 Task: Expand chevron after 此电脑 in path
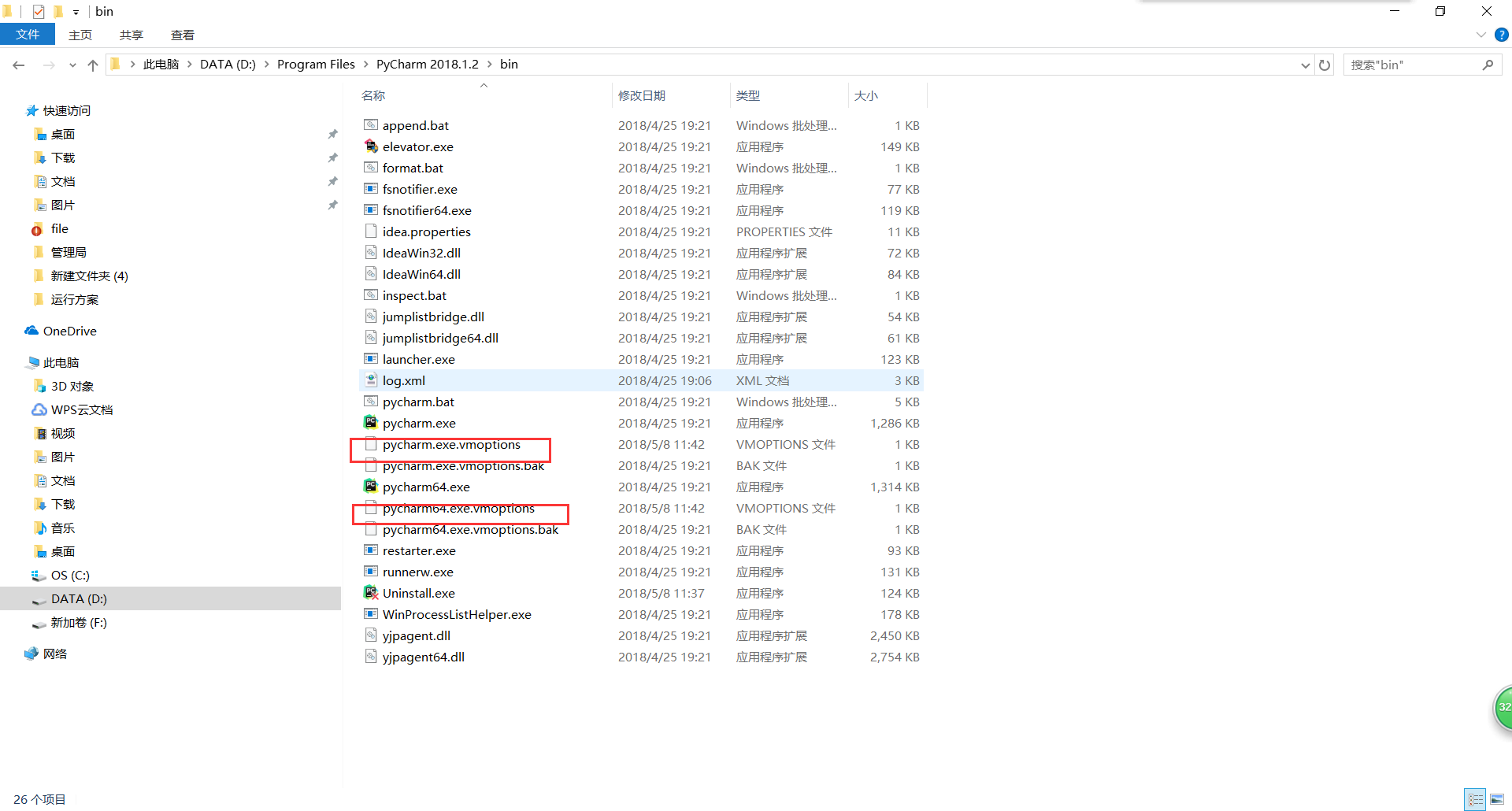pyautogui.click(x=189, y=65)
